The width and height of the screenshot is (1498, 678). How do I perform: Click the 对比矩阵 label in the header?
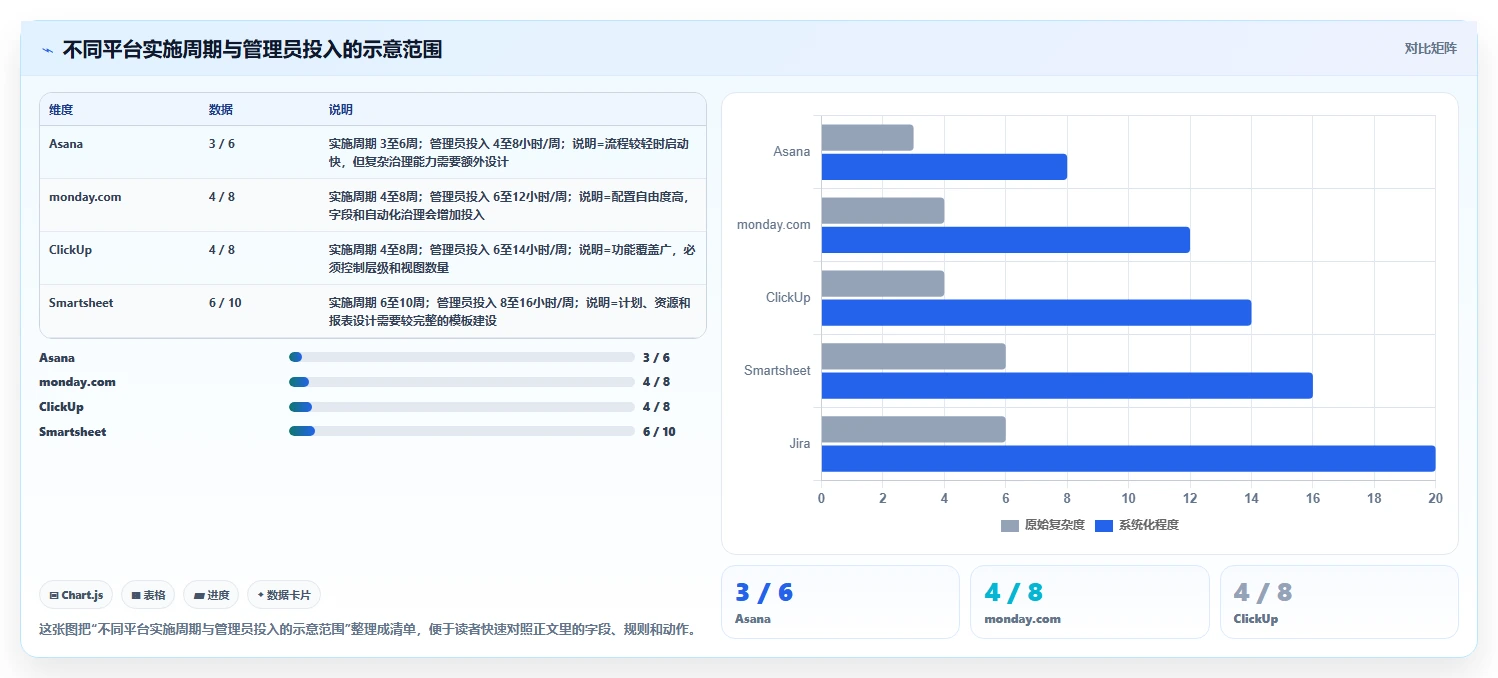click(x=1430, y=48)
